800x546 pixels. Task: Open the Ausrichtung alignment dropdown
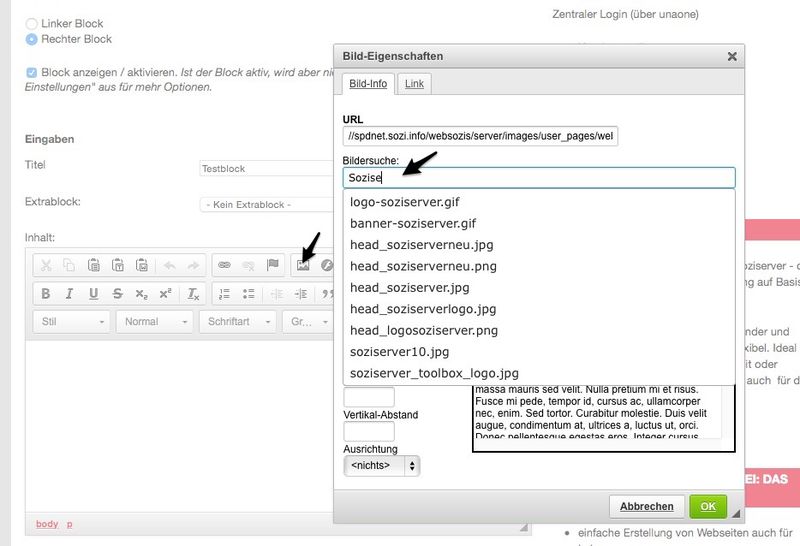pos(381,465)
